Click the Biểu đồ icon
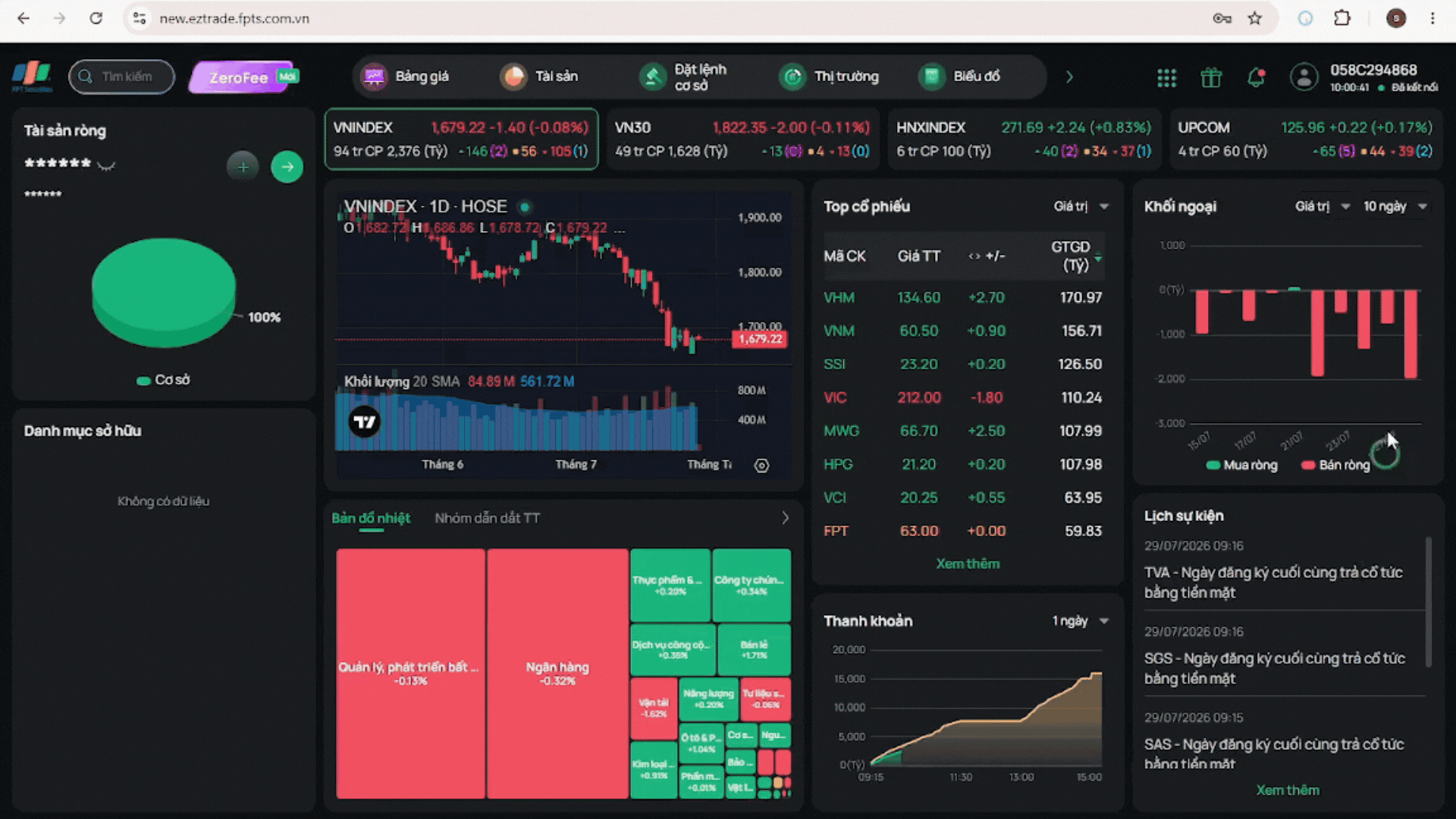The height and width of the screenshot is (819, 1456). tap(932, 77)
